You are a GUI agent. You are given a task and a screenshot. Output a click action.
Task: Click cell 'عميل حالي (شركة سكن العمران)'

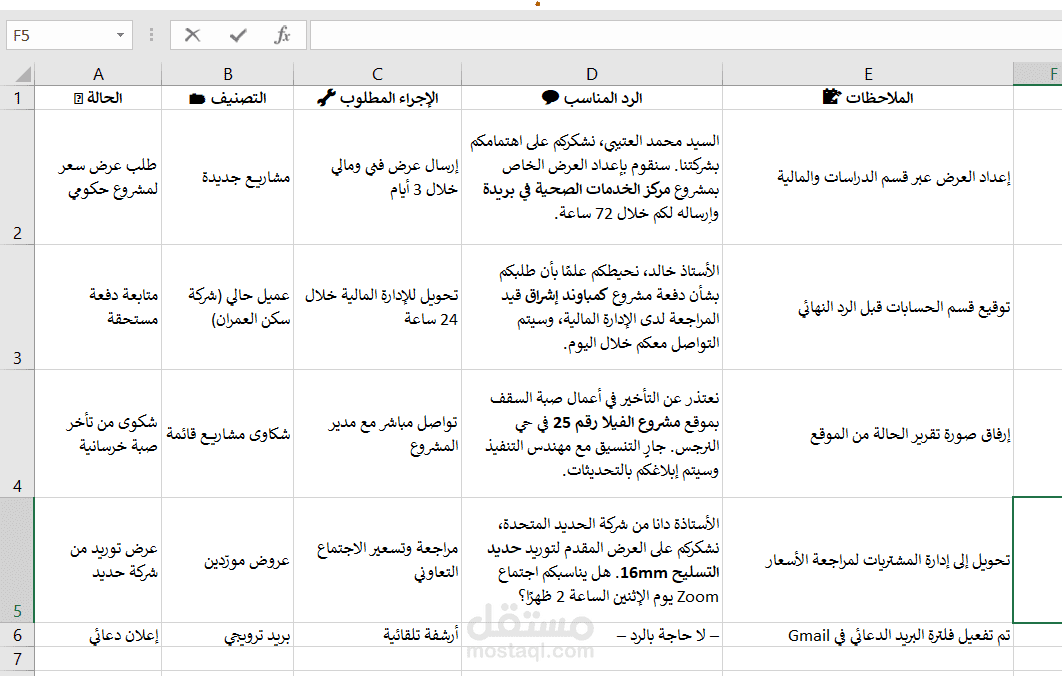coord(228,307)
